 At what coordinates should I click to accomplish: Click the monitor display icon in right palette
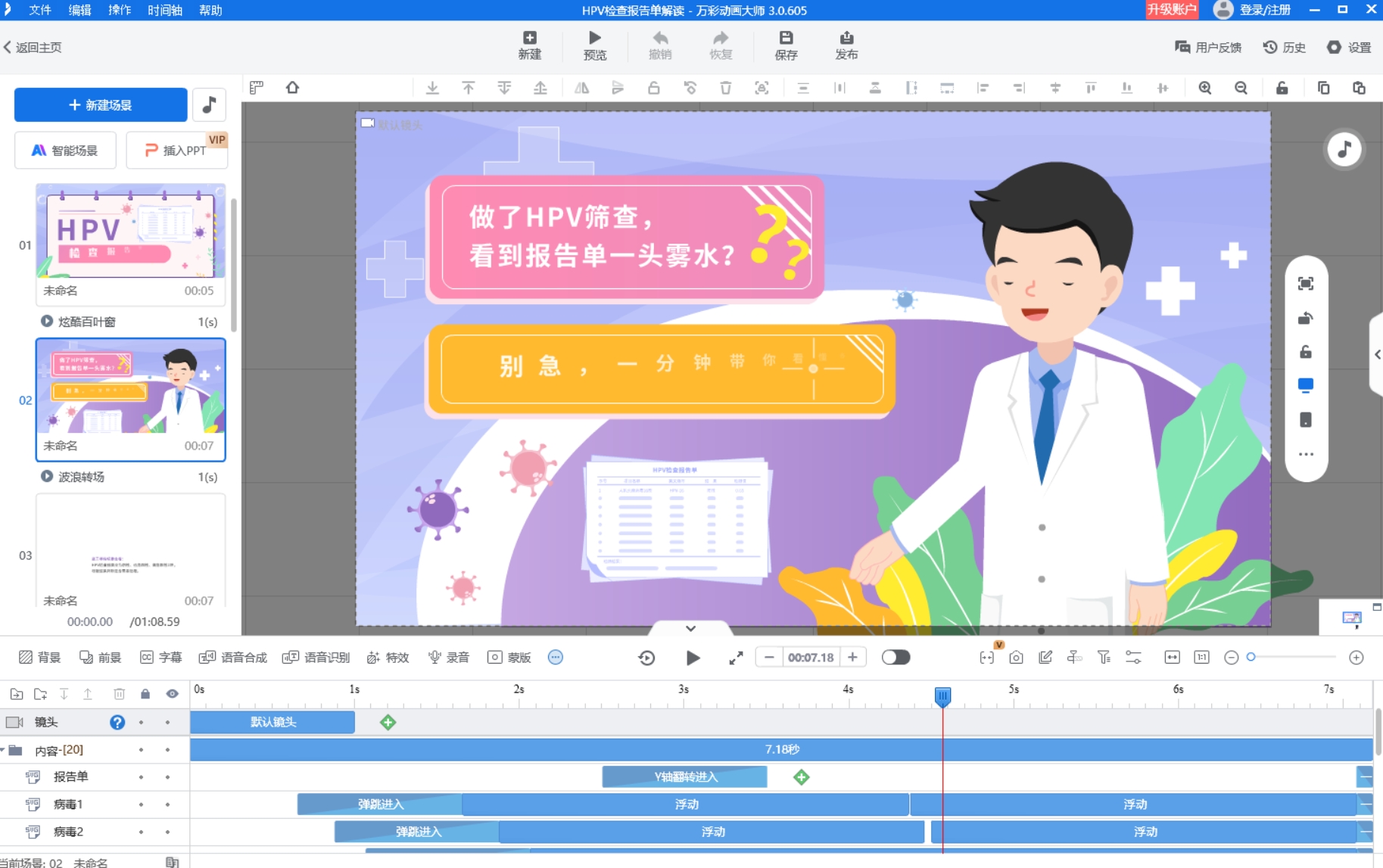click(x=1305, y=385)
